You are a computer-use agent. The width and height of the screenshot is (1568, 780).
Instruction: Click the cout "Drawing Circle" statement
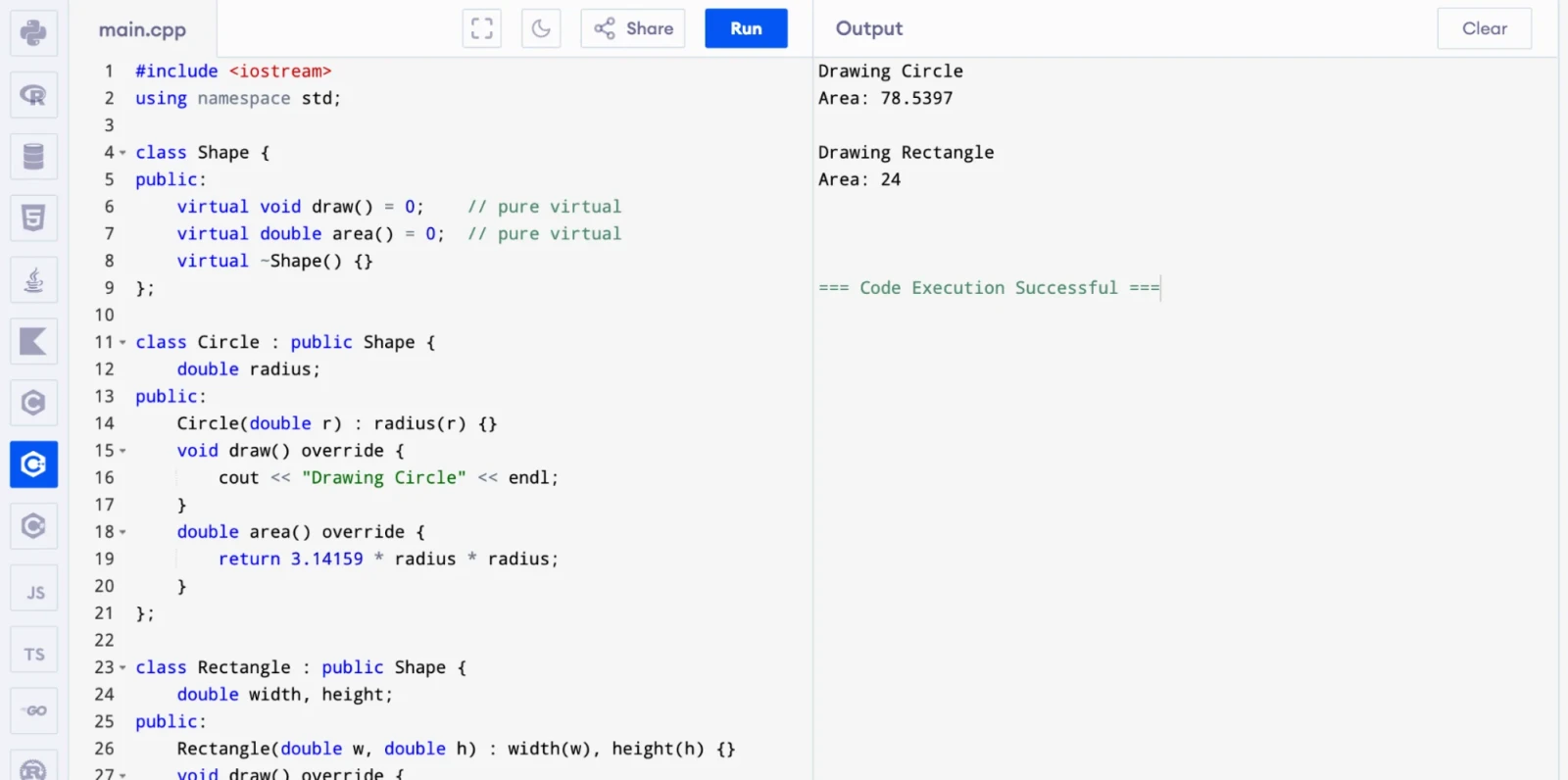[388, 477]
